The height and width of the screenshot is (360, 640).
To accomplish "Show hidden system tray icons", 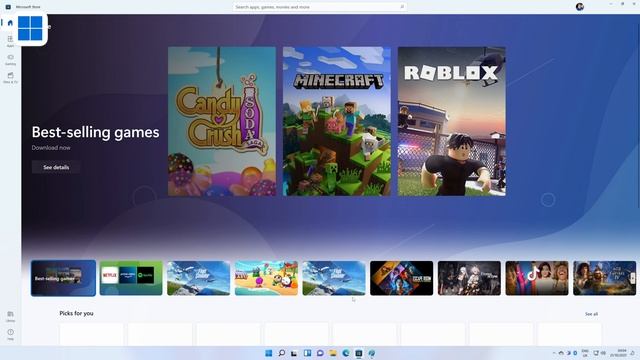I will tap(554, 353).
